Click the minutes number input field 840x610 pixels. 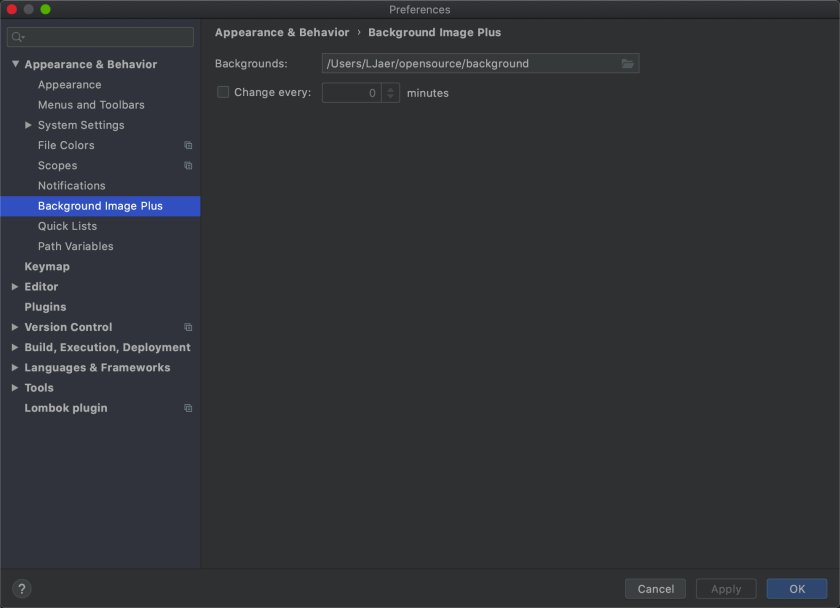[x=352, y=93]
